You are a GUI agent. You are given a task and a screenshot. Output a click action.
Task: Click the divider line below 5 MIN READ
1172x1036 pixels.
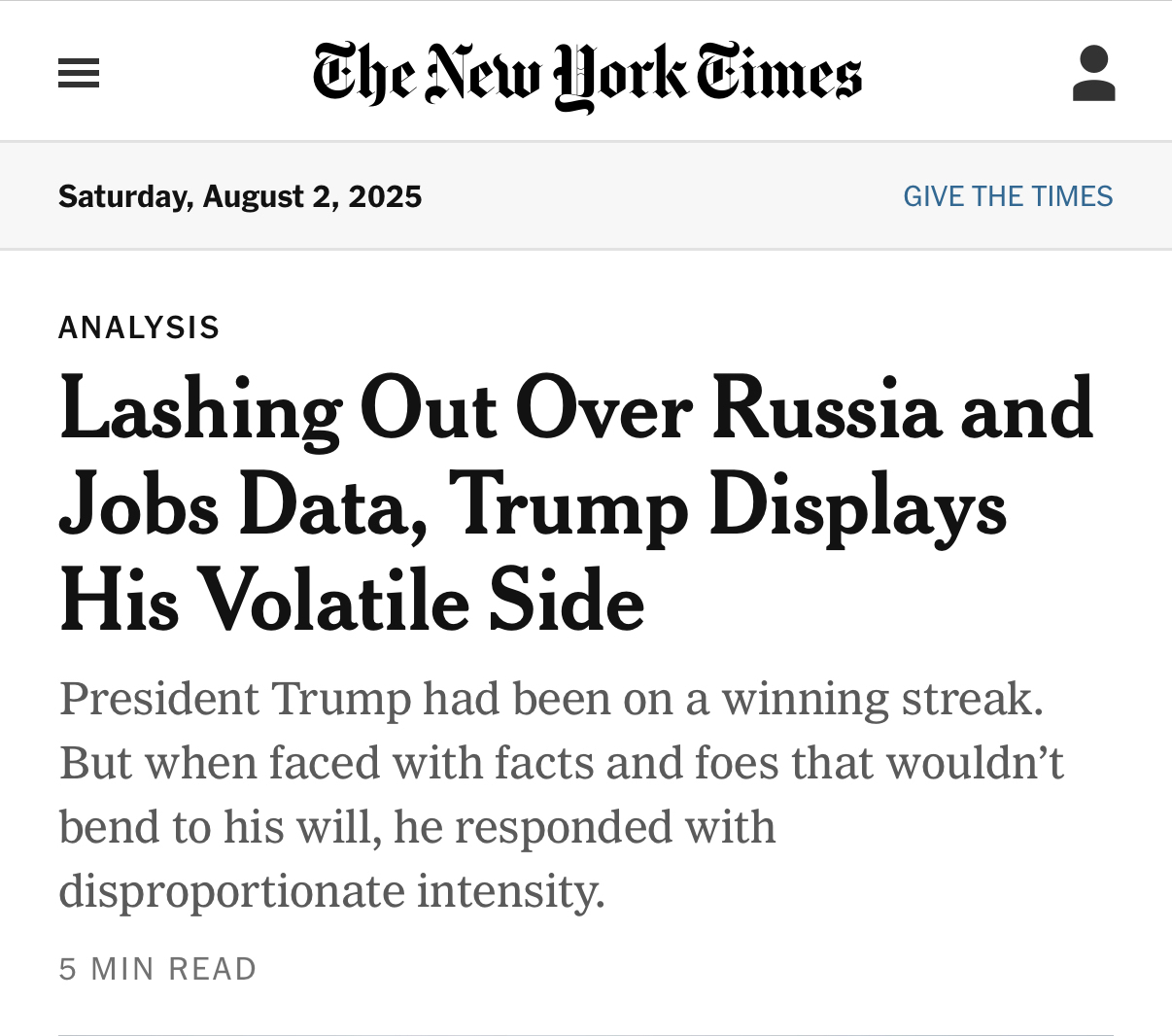[586, 1034]
